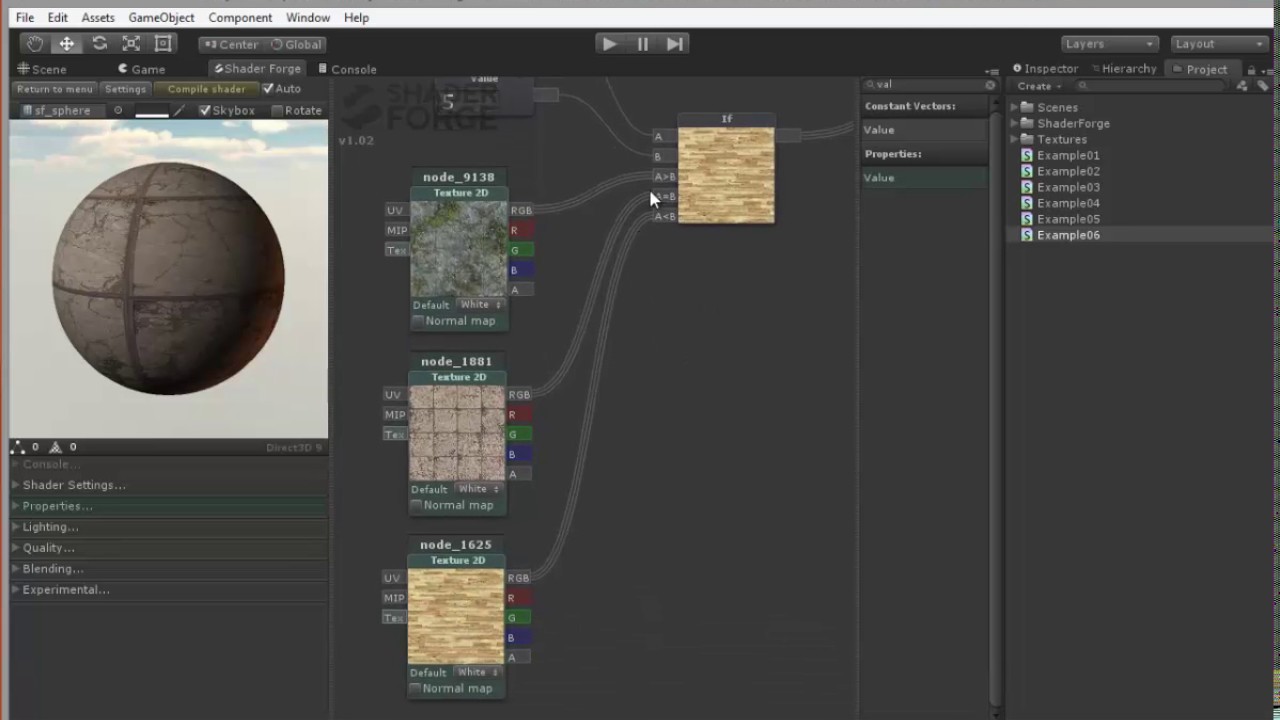Enable the Rotate checkbox in the preview

pos(277,110)
